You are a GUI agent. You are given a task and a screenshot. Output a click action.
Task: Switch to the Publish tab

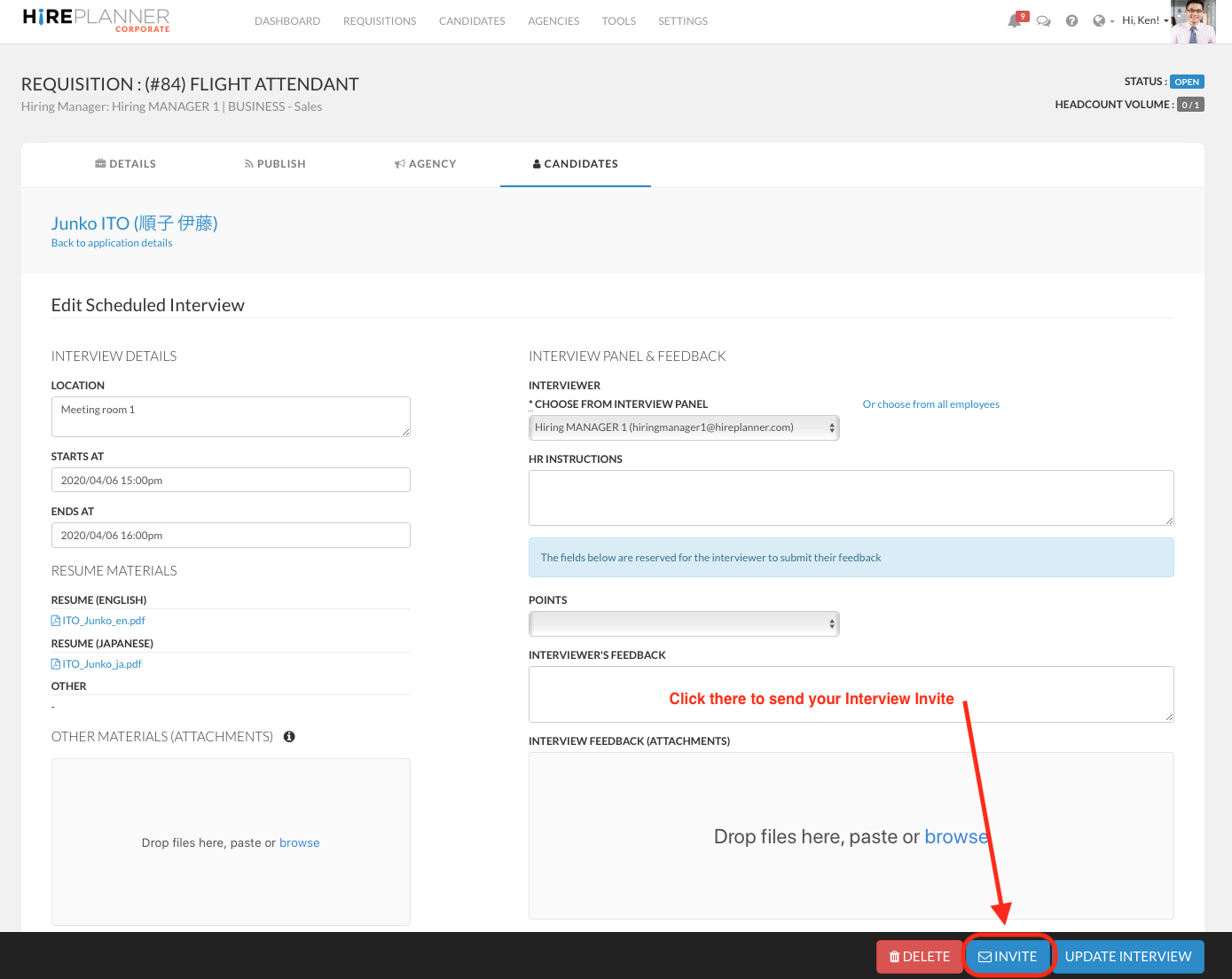click(275, 164)
